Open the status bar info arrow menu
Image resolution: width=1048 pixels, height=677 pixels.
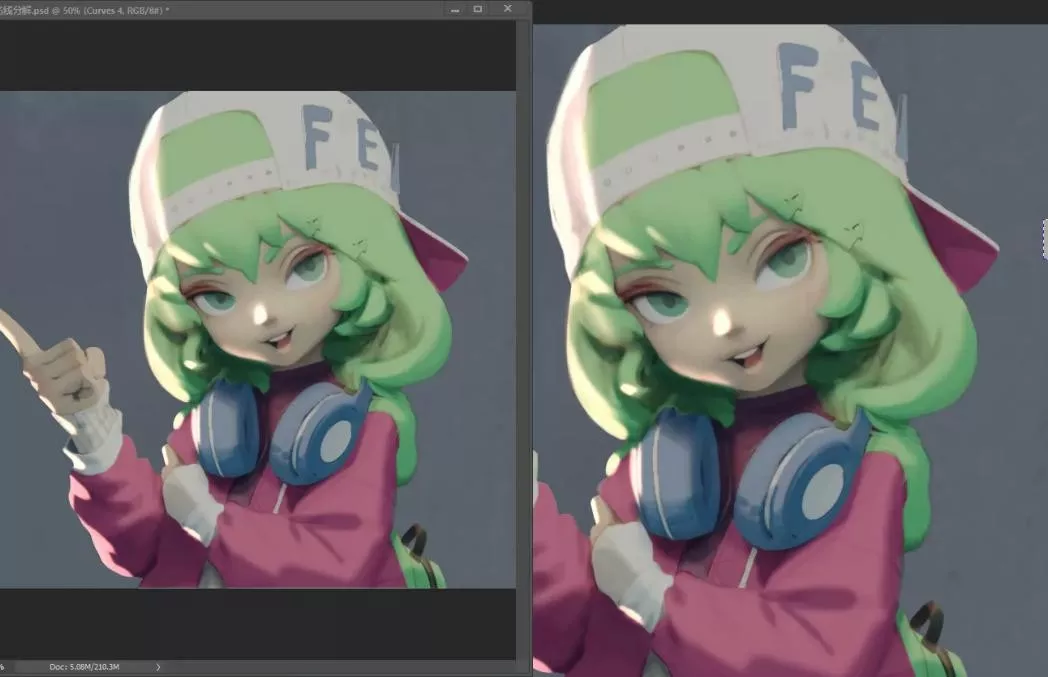158,667
